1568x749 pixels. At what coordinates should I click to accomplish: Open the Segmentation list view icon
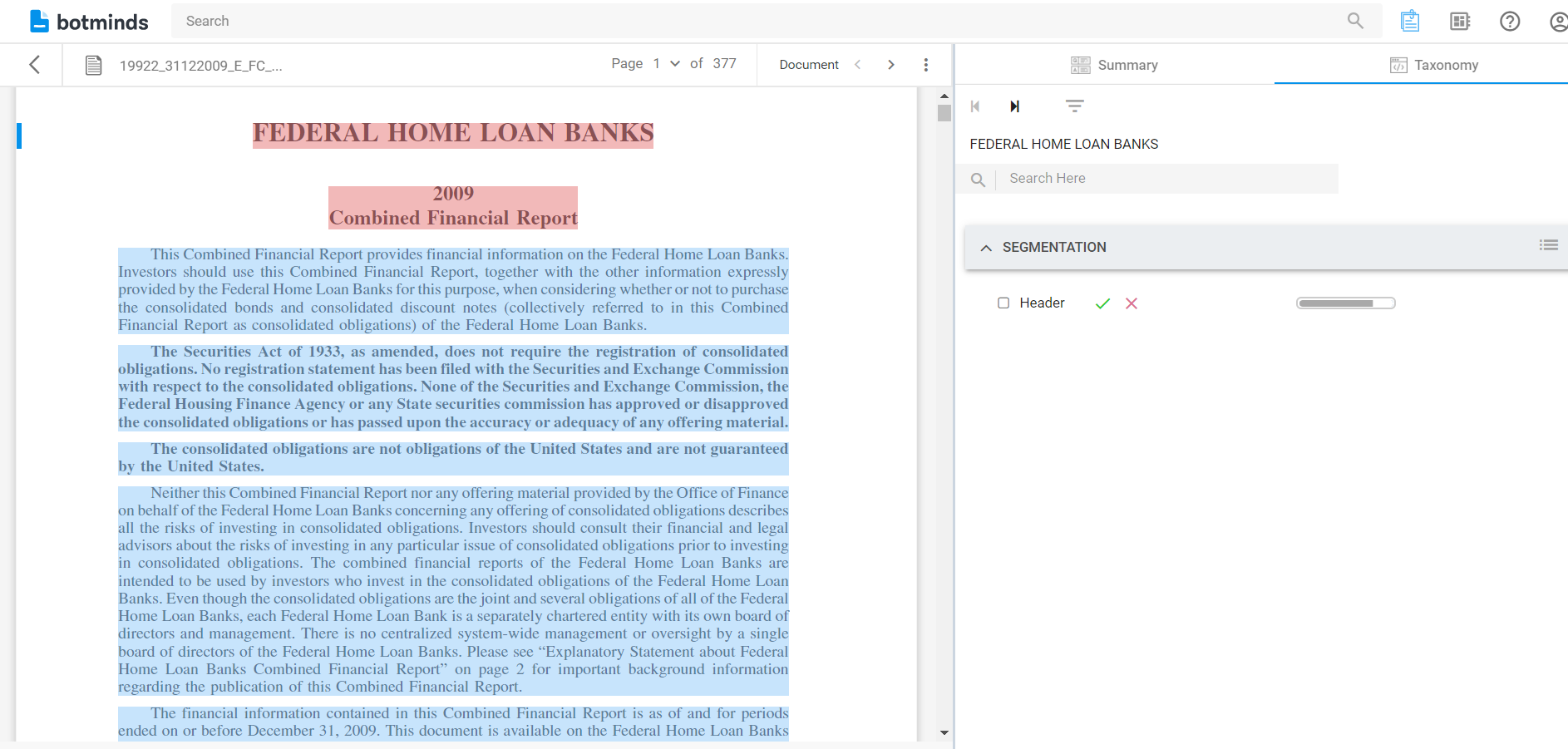pos(1548,245)
